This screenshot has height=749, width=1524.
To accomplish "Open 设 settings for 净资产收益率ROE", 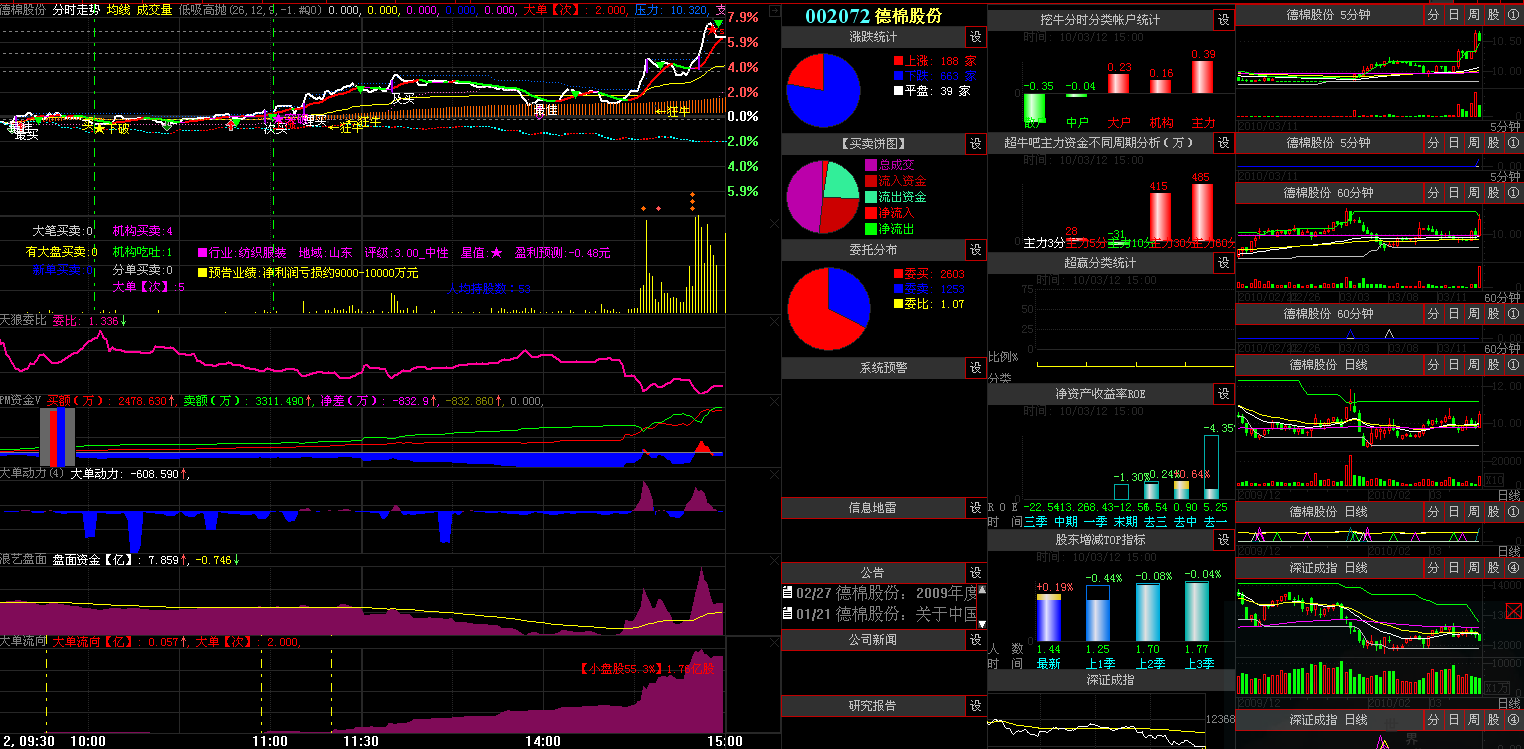I will (1224, 394).
